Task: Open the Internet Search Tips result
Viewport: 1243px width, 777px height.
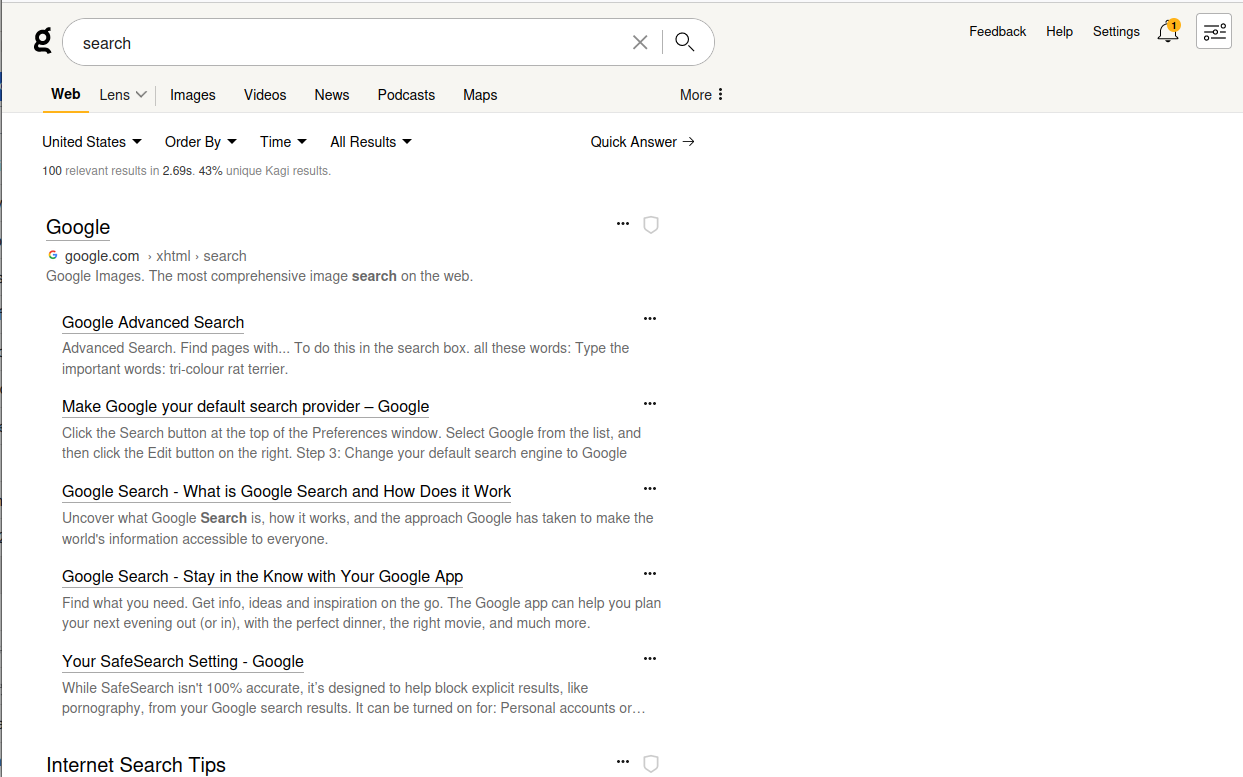Action: coord(136,765)
